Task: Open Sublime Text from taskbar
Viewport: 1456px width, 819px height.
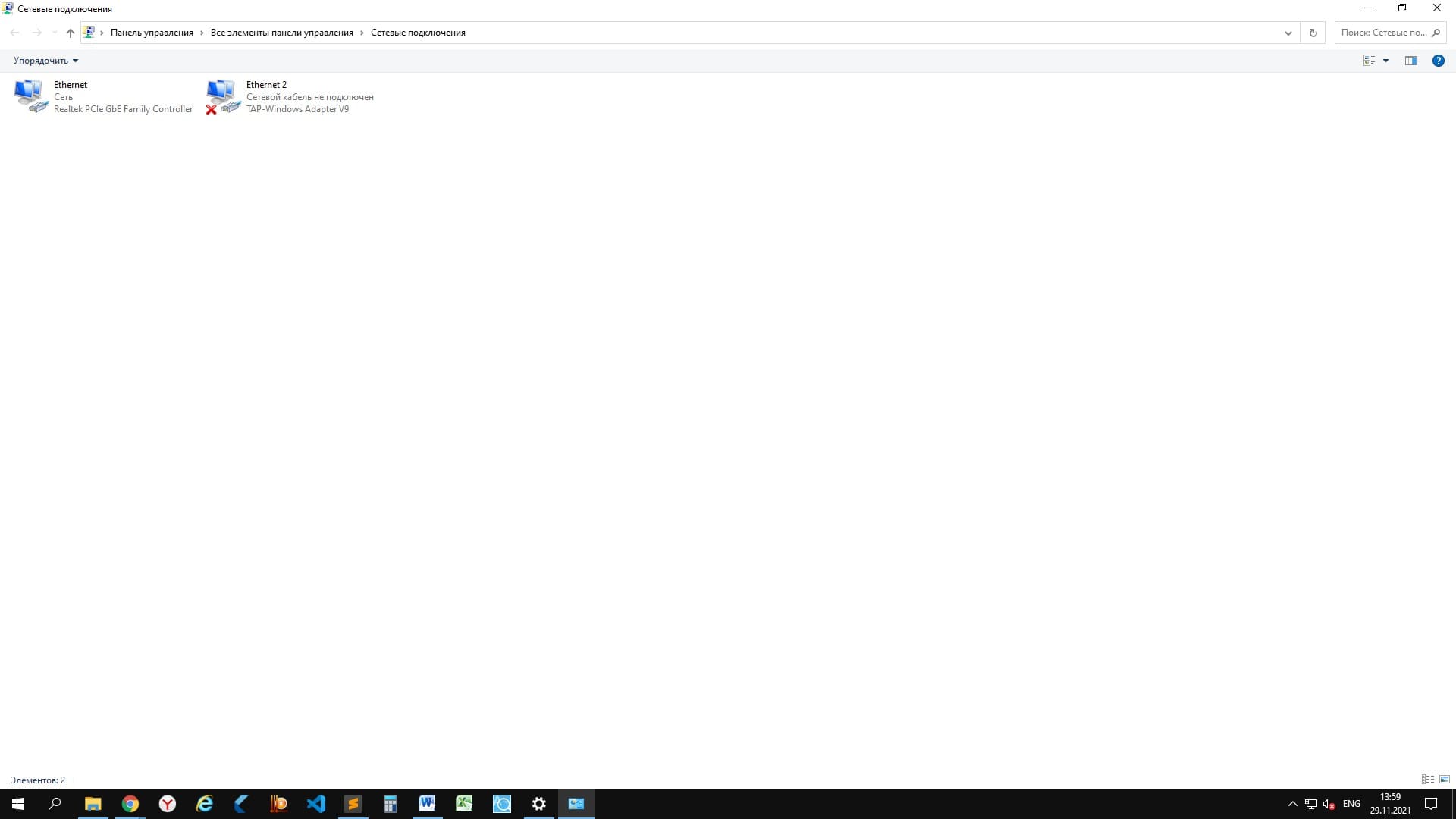Action: (x=353, y=804)
